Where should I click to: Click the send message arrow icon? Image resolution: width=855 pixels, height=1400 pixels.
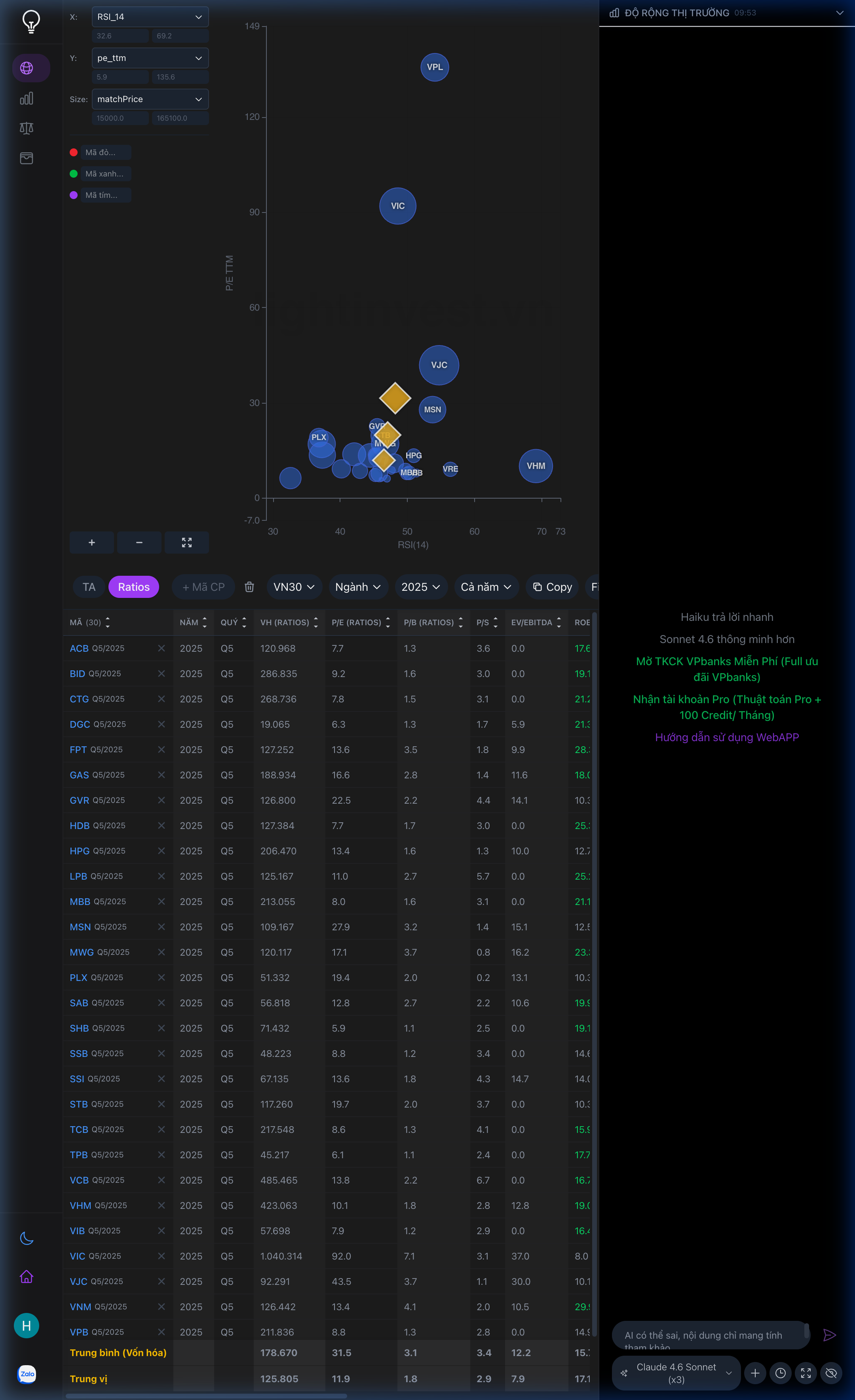pyautogui.click(x=829, y=1335)
